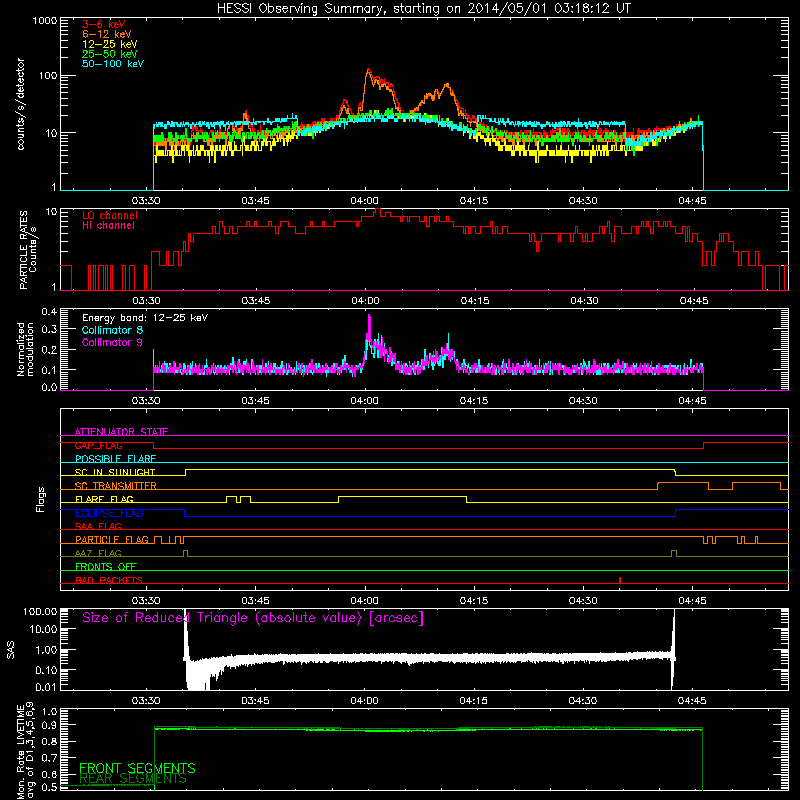This screenshot has width=800, height=800.
Task: Select the SC_IN_SUNLIGHT flag label
Action: [x=115, y=472]
